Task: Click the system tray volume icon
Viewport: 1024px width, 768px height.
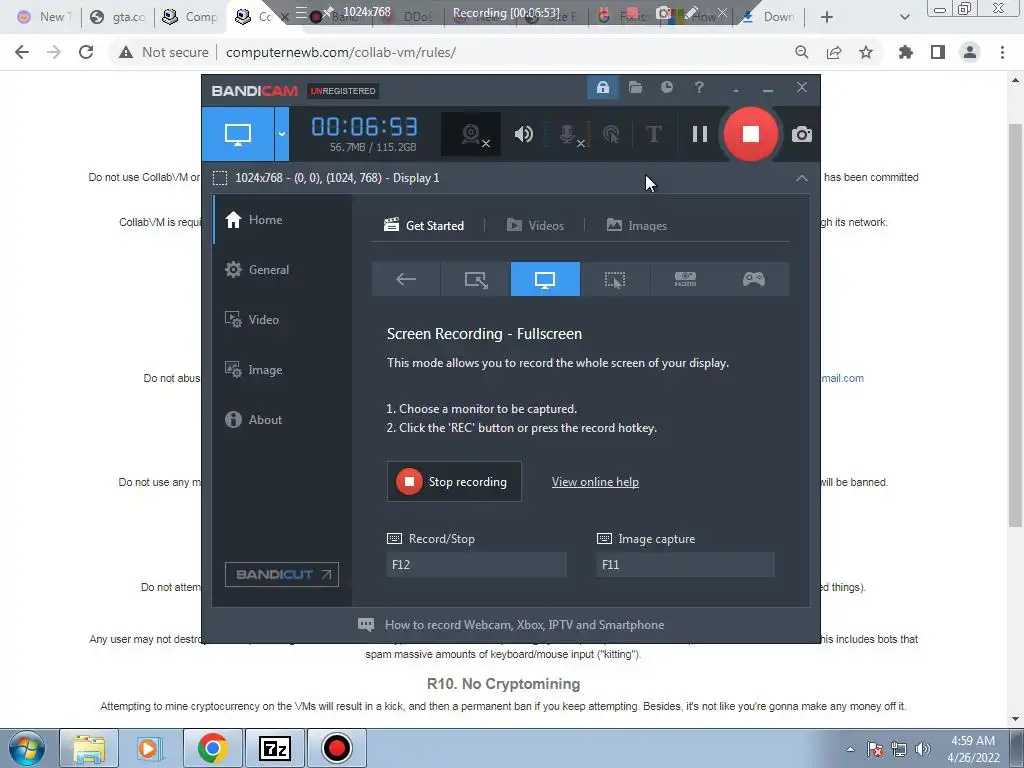Action: [923, 749]
